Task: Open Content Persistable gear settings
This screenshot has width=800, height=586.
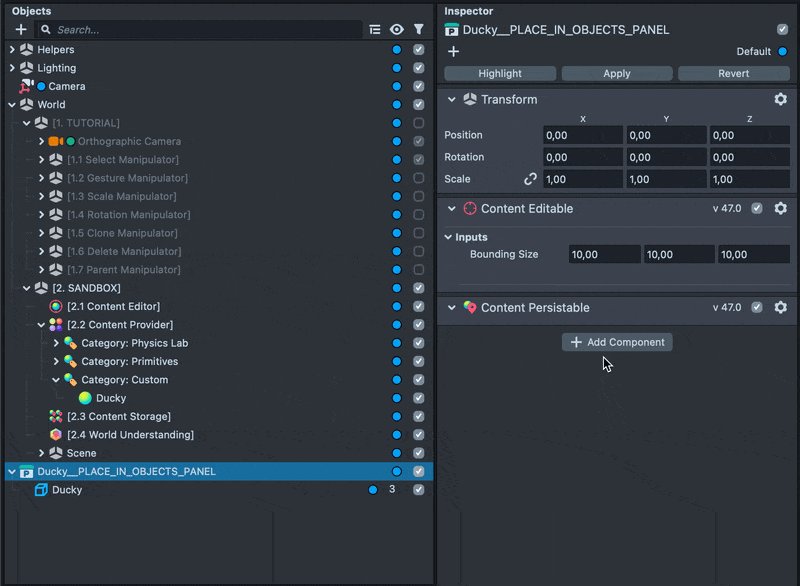Action: [781, 307]
